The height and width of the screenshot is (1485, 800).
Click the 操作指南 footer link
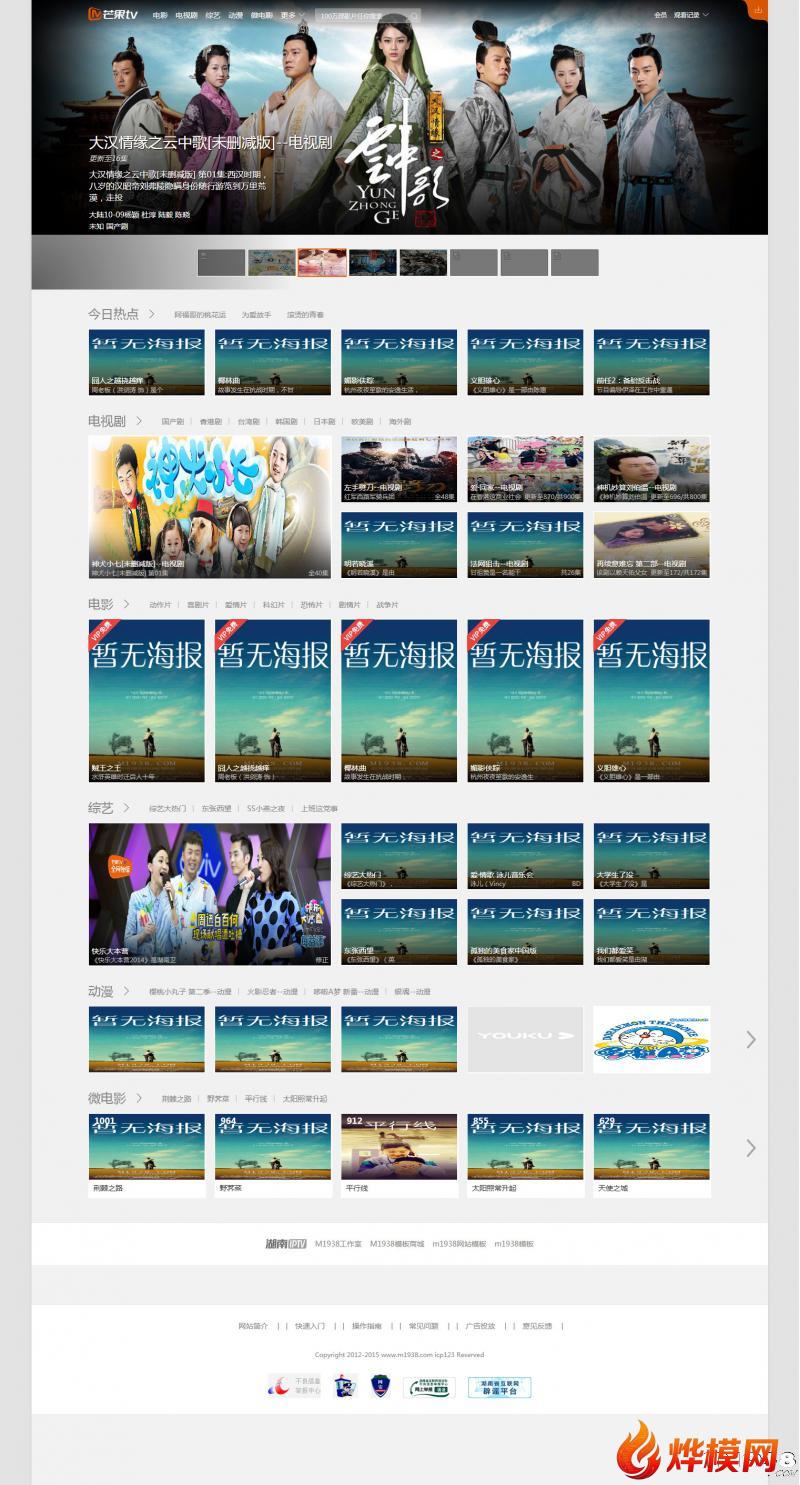366,1326
